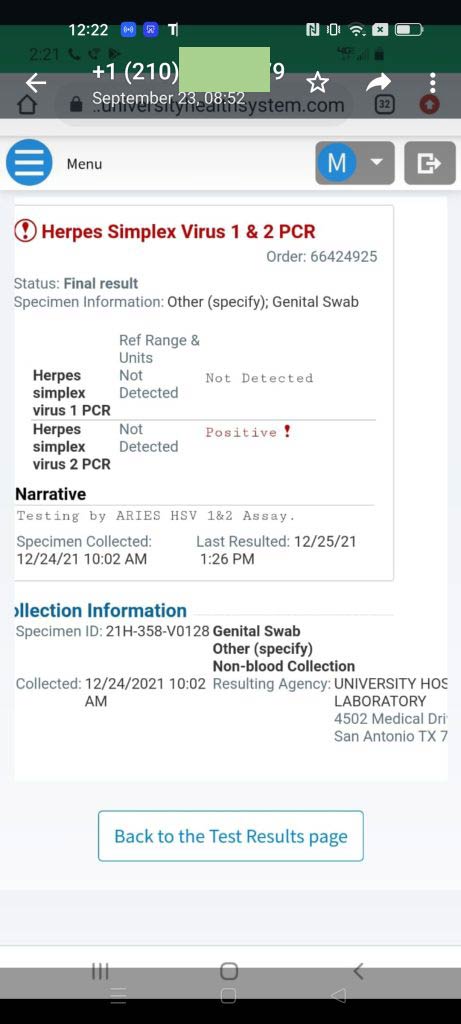This screenshot has height=1024, width=461.
Task: Click the log out door icon
Action: point(430,163)
